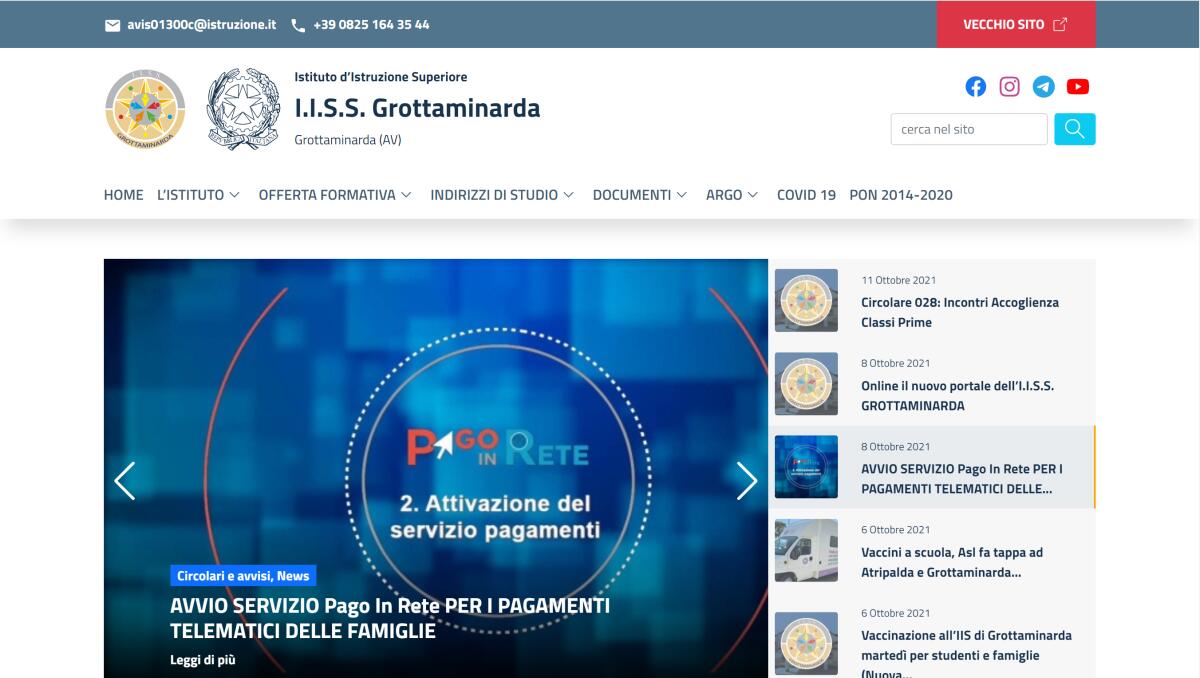
Task: Click the Italian Republic emblem
Action: tap(244, 109)
